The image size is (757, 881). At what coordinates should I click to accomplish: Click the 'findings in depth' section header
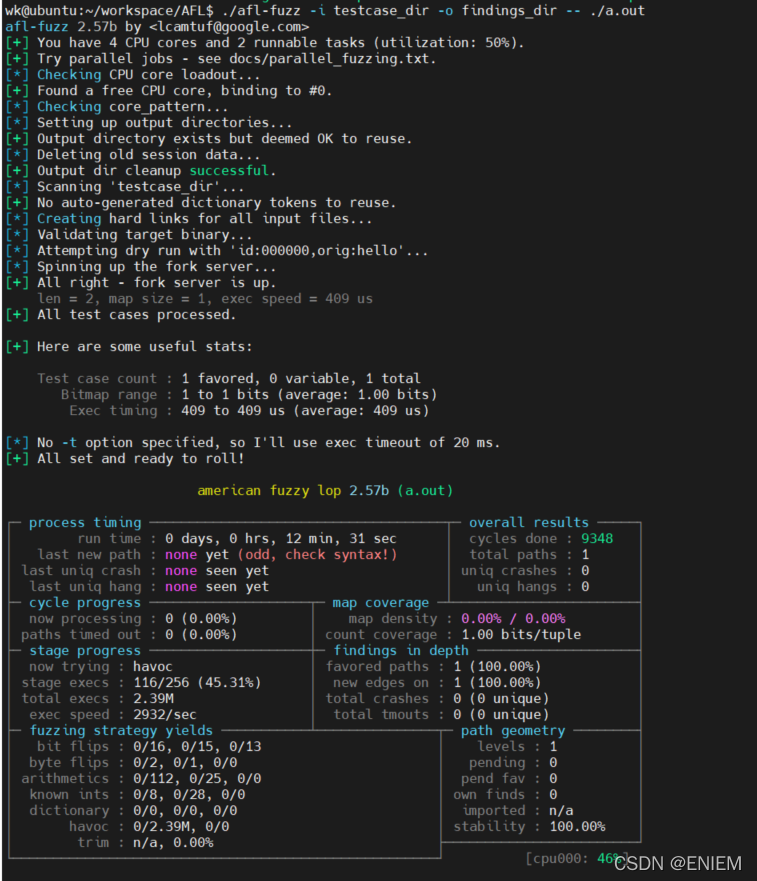click(401, 651)
